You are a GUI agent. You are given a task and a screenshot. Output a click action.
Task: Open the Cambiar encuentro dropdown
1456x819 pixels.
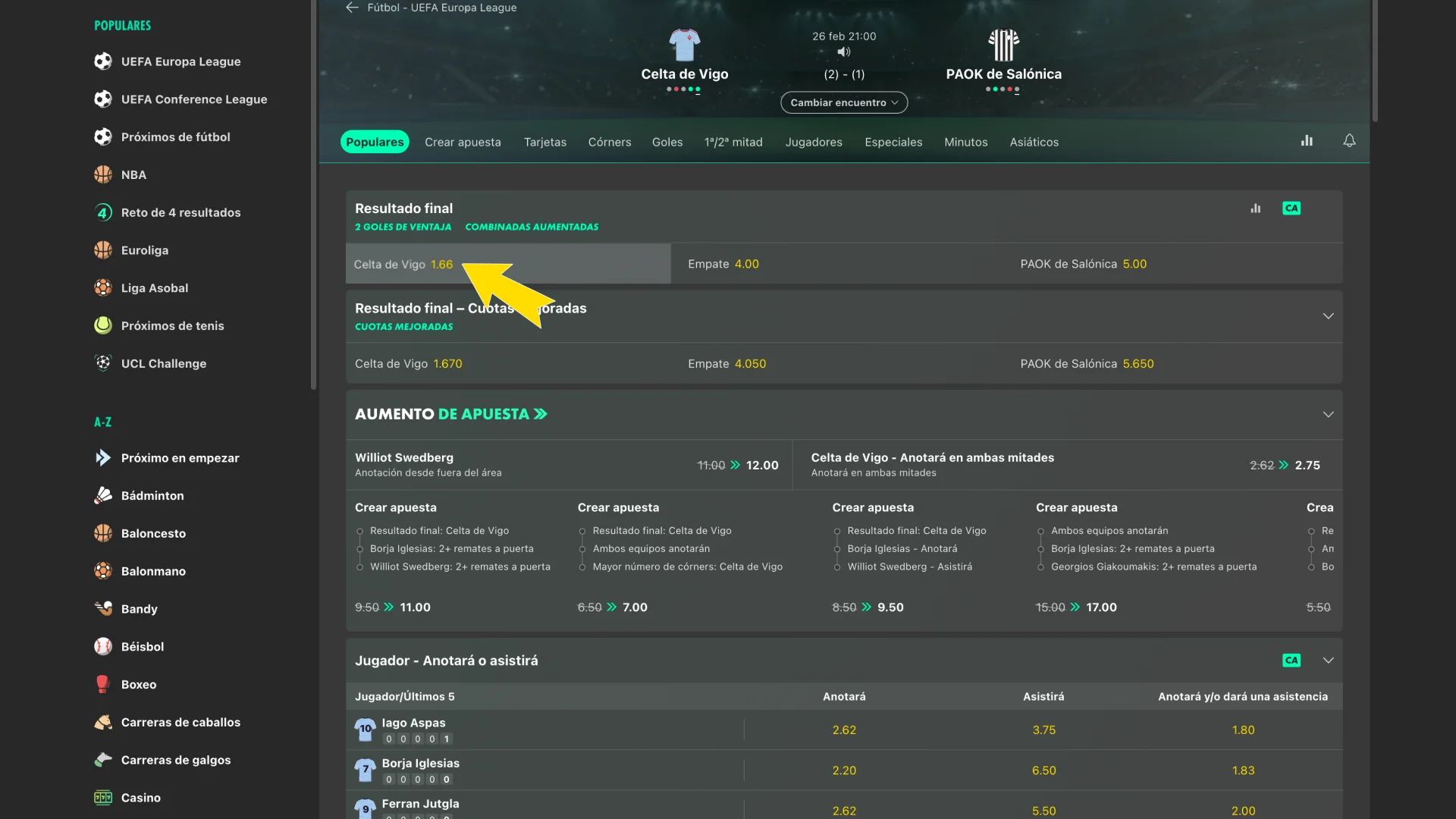point(843,102)
